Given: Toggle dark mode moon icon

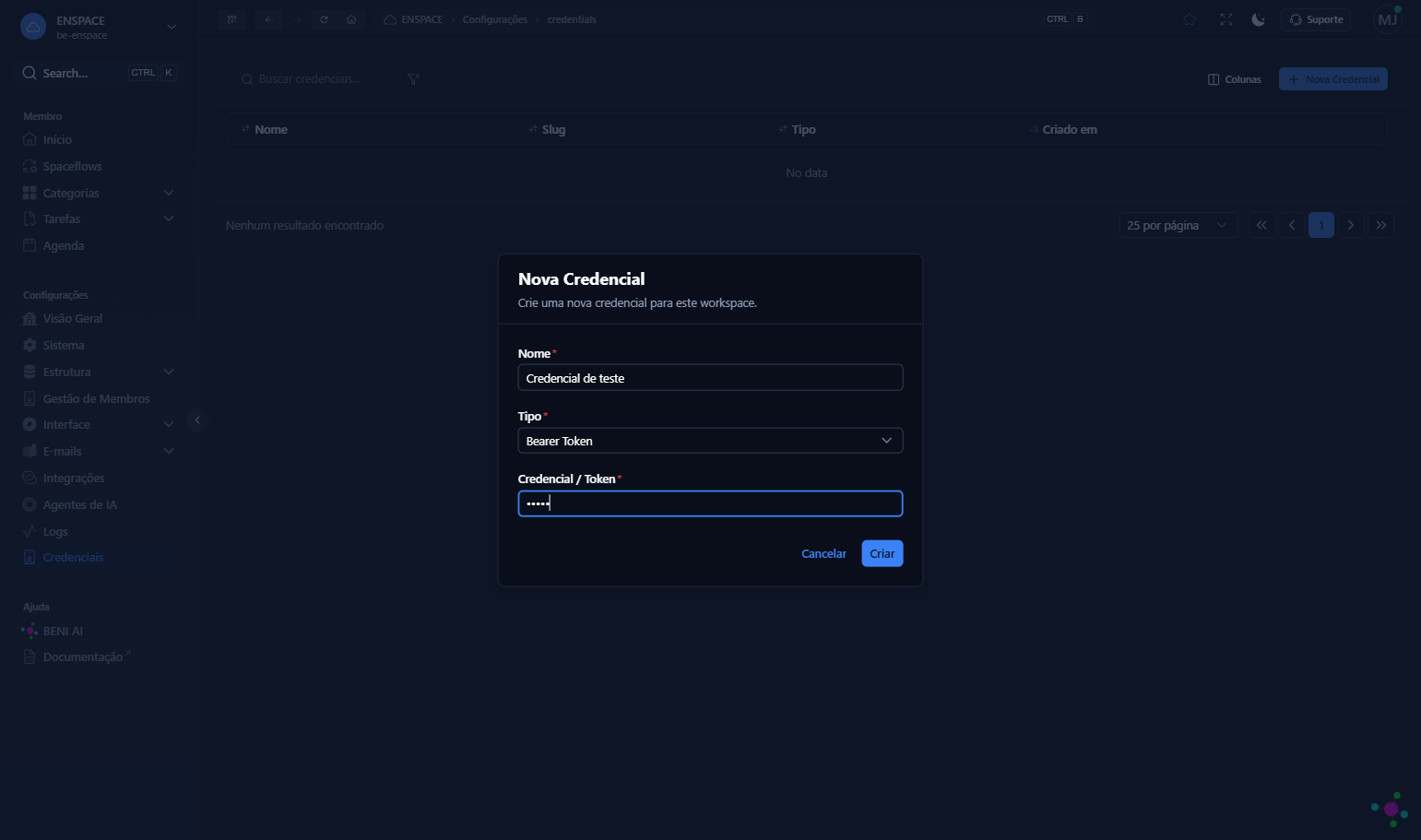Looking at the screenshot, I should [x=1259, y=19].
